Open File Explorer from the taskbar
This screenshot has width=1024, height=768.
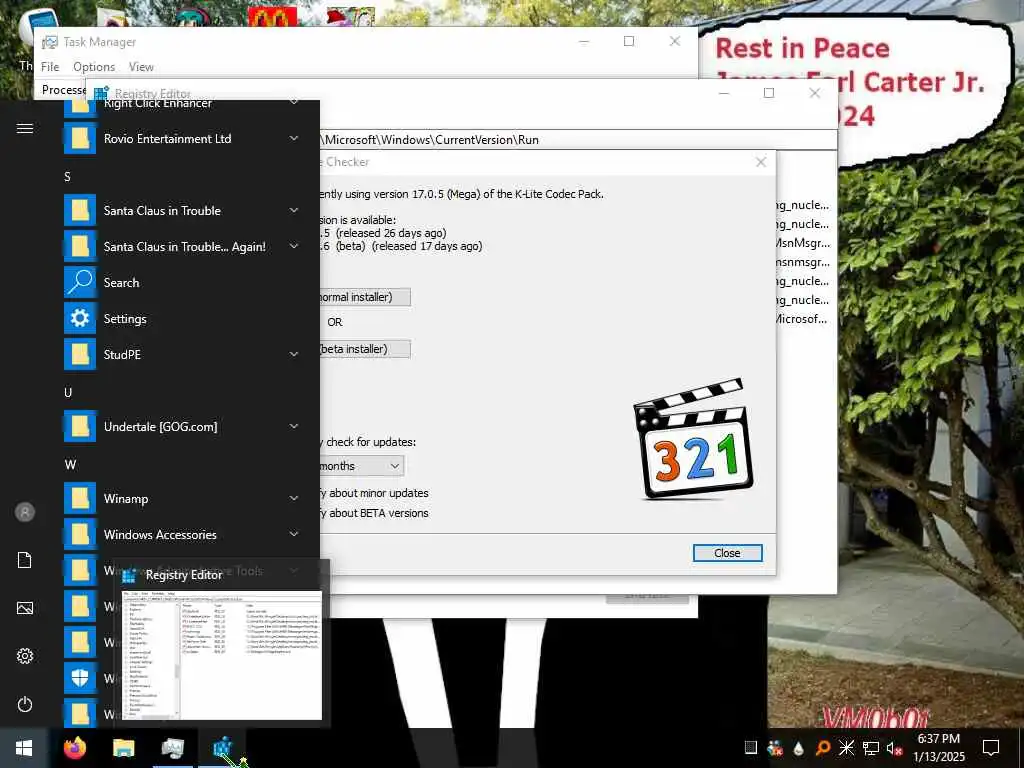pyautogui.click(x=123, y=748)
